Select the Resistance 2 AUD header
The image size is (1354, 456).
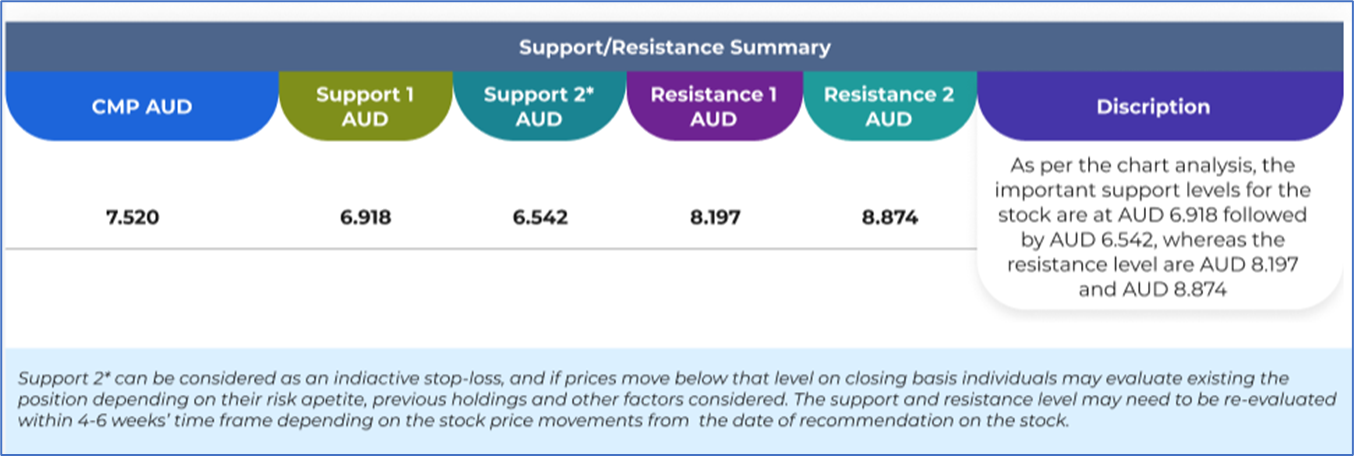pyautogui.click(x=889, y=106)
